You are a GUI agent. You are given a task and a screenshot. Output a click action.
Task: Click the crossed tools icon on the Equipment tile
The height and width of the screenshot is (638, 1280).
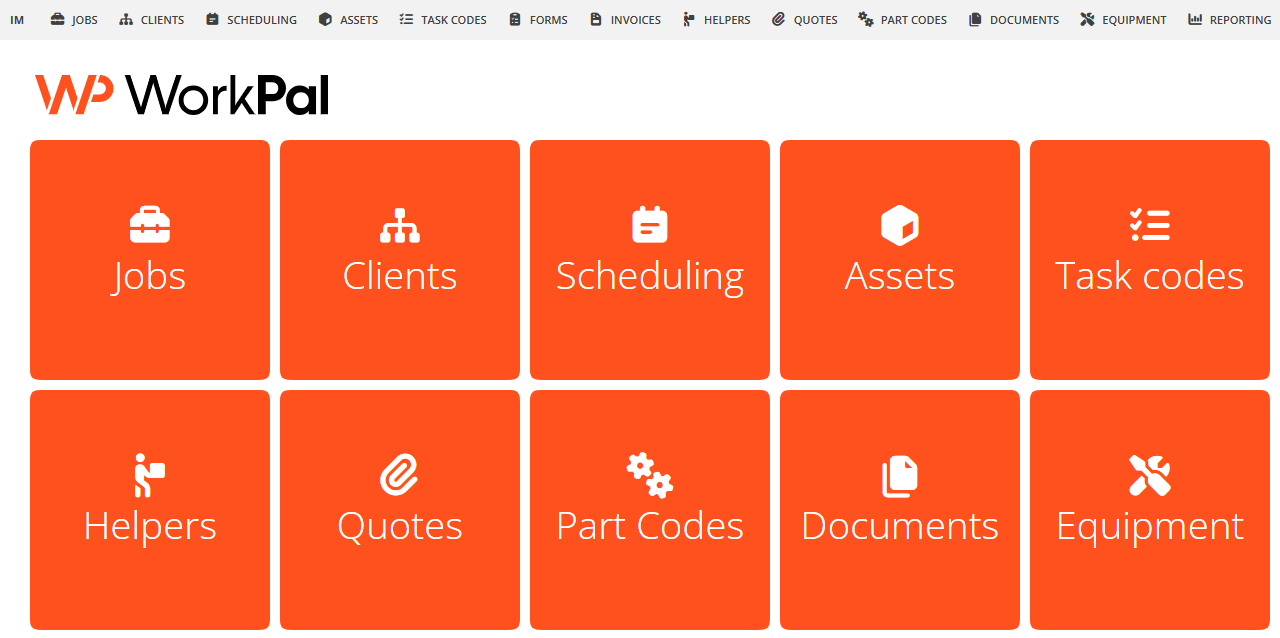click(1150, 475)
